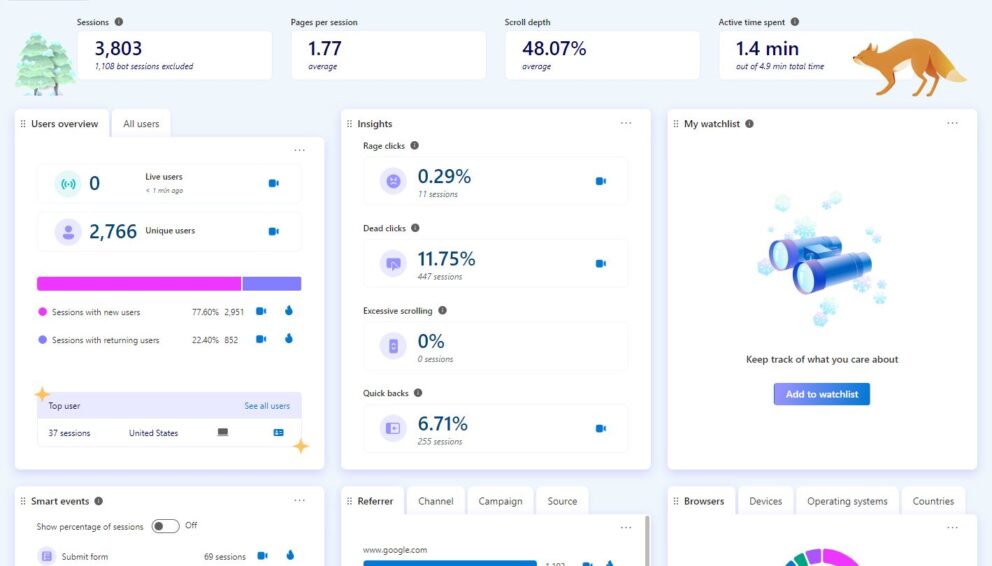Image resolution: width=992 pixels, height=566 pixels.
Task: Open recordings for Live users
Action: [x=273, y=183]
